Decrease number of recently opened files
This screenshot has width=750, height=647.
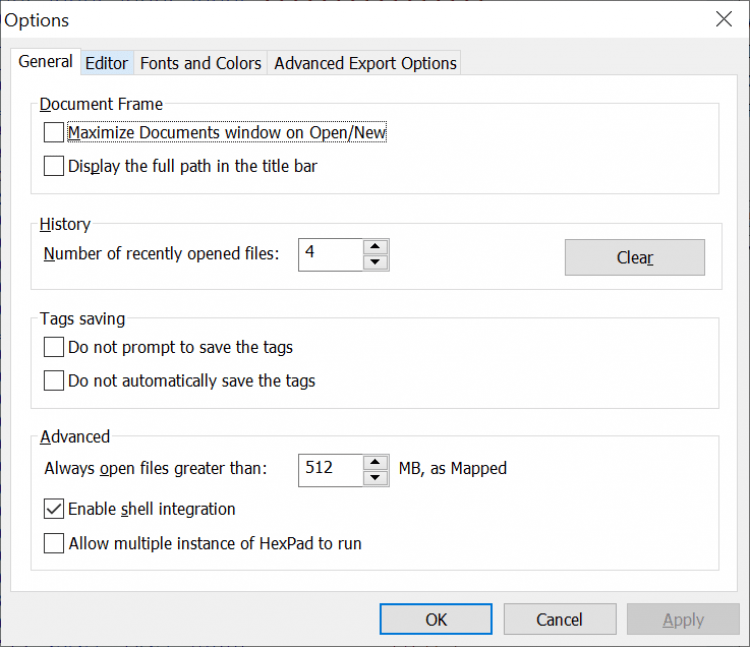pos(375,263)
